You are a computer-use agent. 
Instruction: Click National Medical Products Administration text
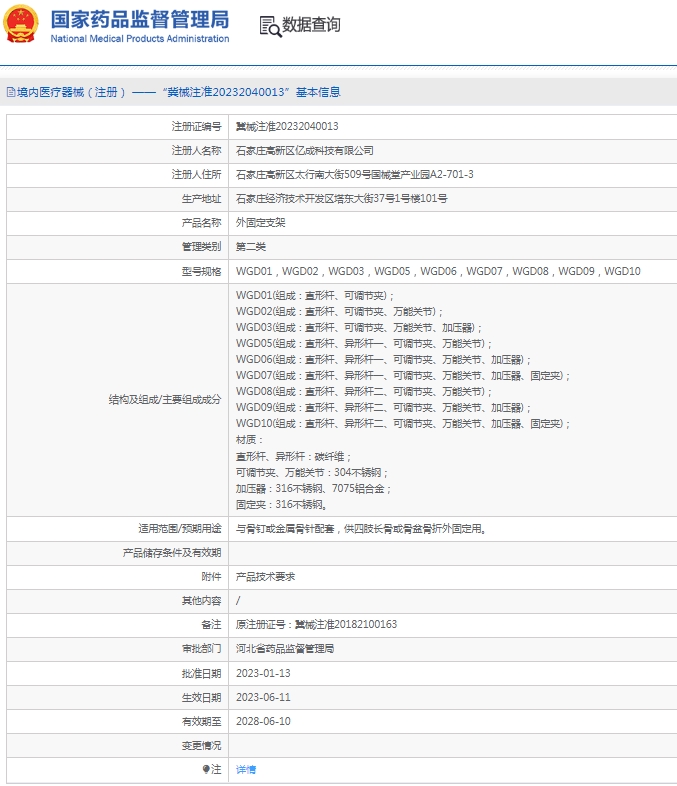(140, 39)
